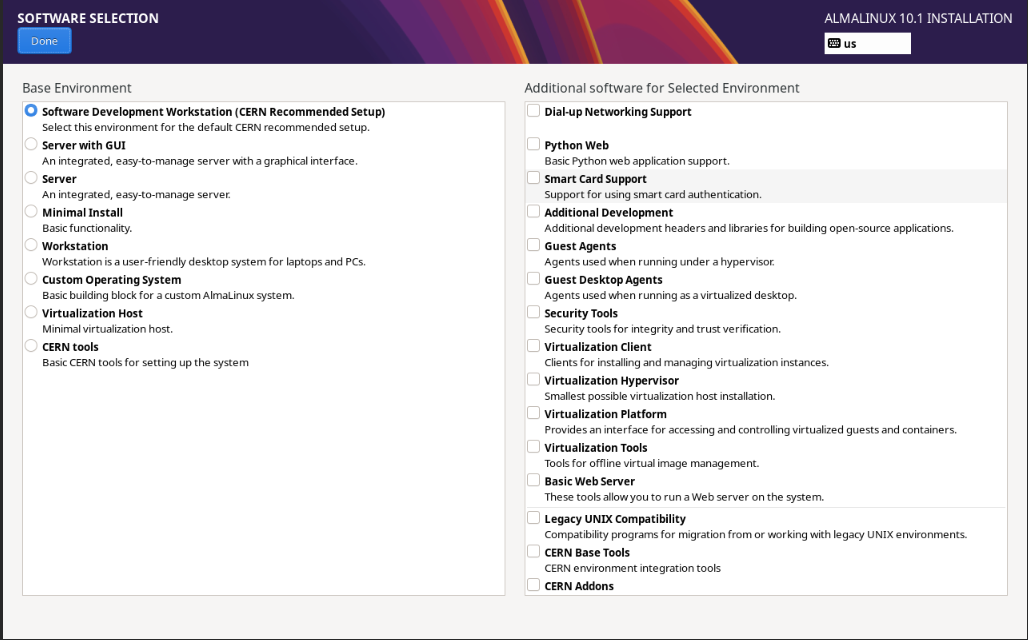Select the CERN tools base environment
Image resolution: width=1028 pixels, height=640 pixels.
[31, 346]
